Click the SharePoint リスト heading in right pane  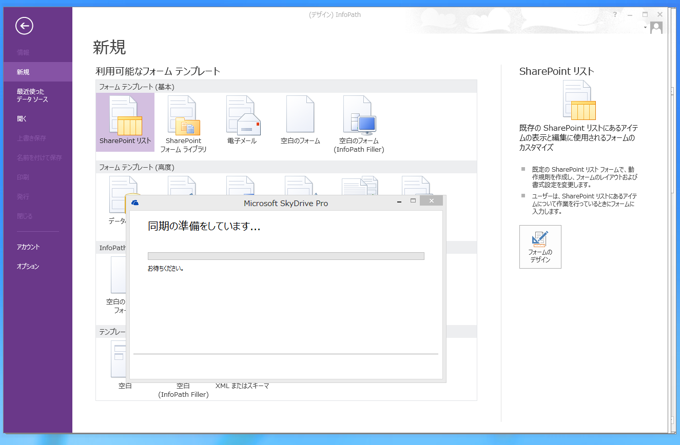pyautogui.click(x=556, y=71)
